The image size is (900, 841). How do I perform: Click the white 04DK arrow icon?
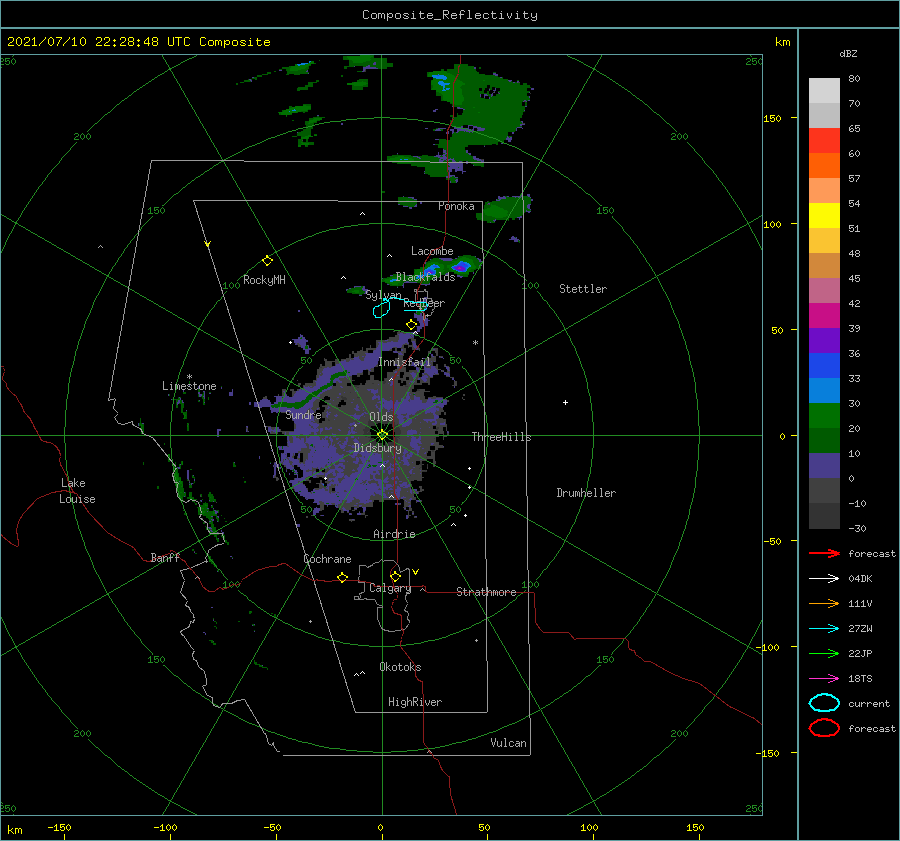(824, 579)
